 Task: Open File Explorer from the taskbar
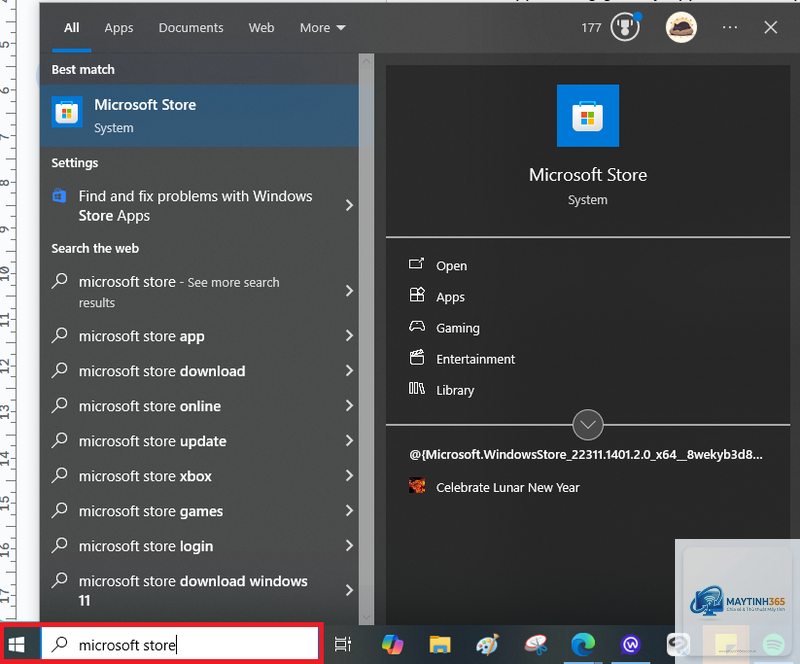[440, 645]
